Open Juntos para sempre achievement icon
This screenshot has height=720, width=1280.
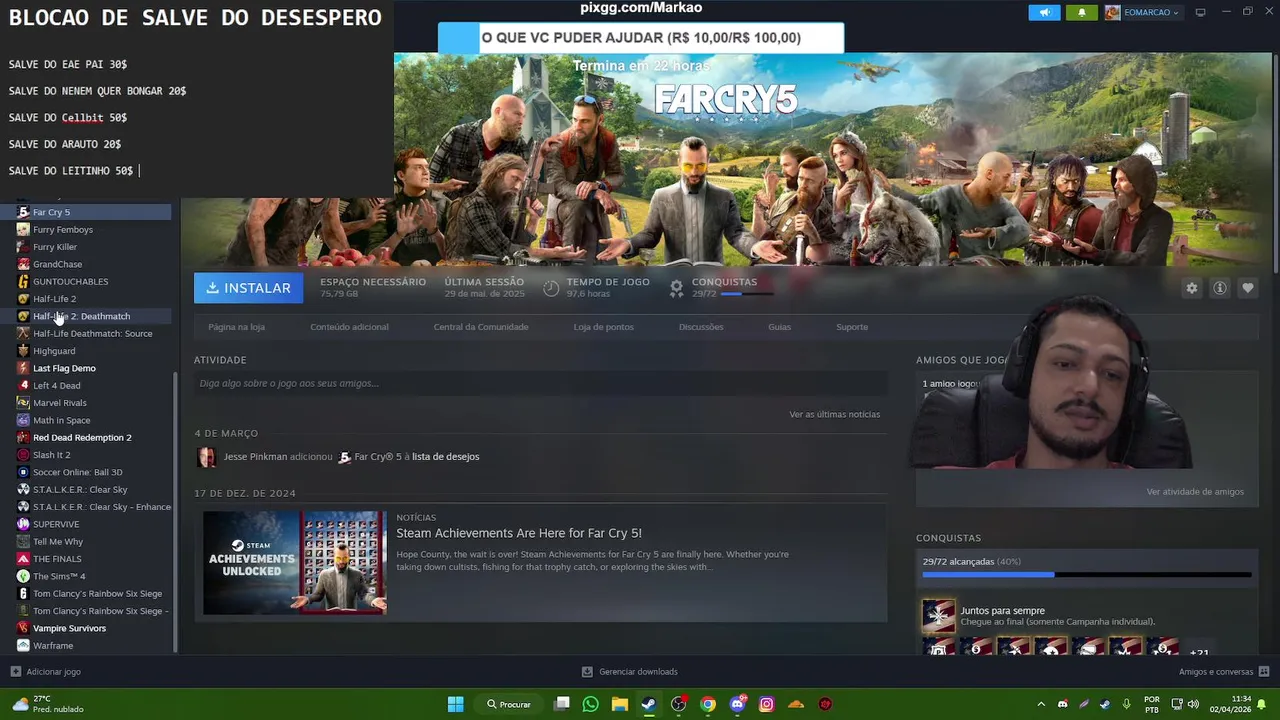pyautogui.click(x=938, y=616)
